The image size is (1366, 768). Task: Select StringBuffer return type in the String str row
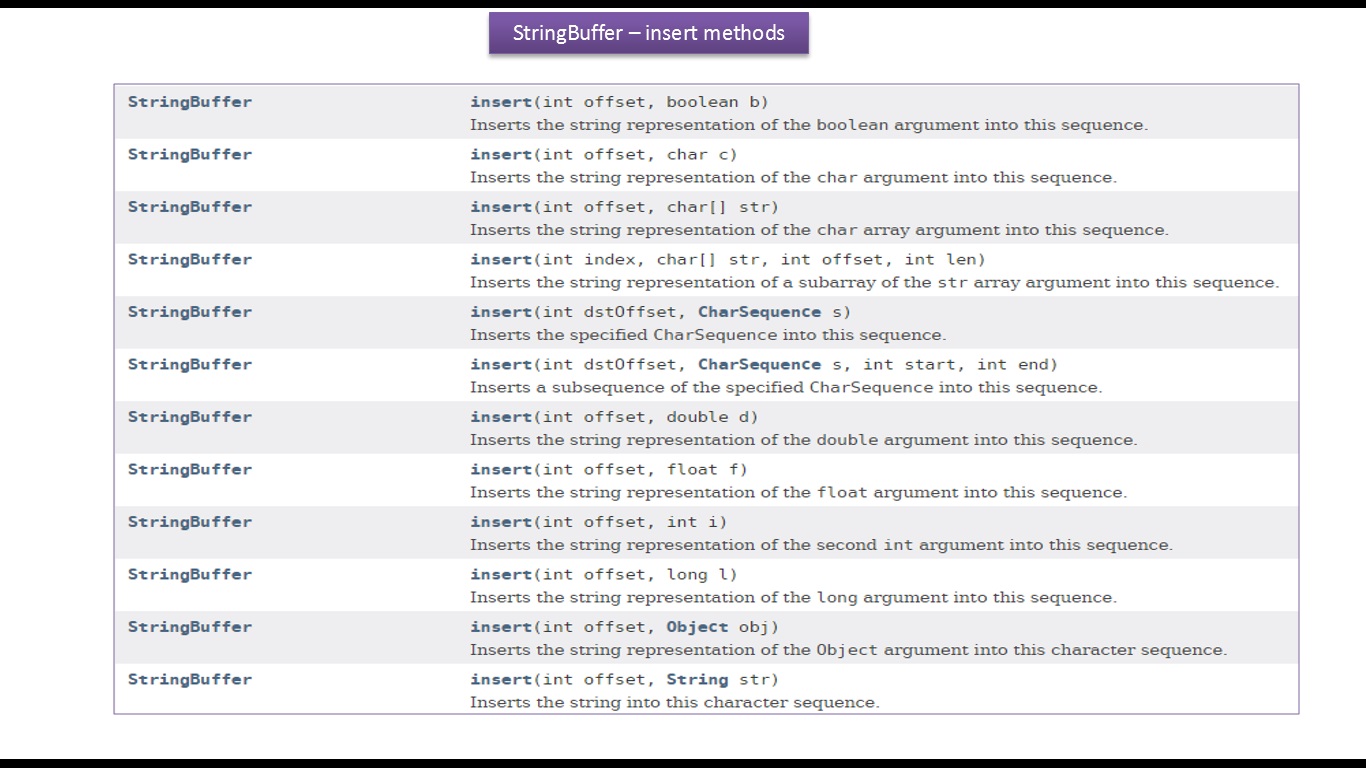(x=190, y=680)
